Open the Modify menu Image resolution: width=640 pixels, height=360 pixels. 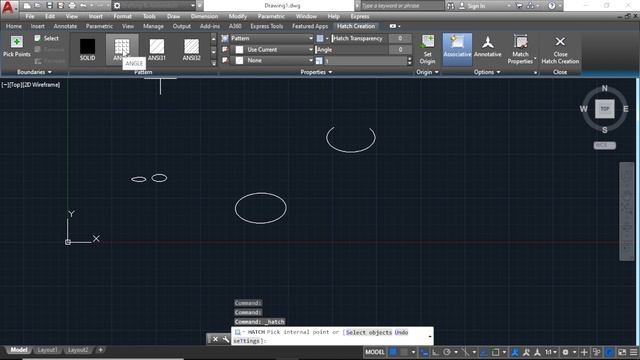coord(238,16)
